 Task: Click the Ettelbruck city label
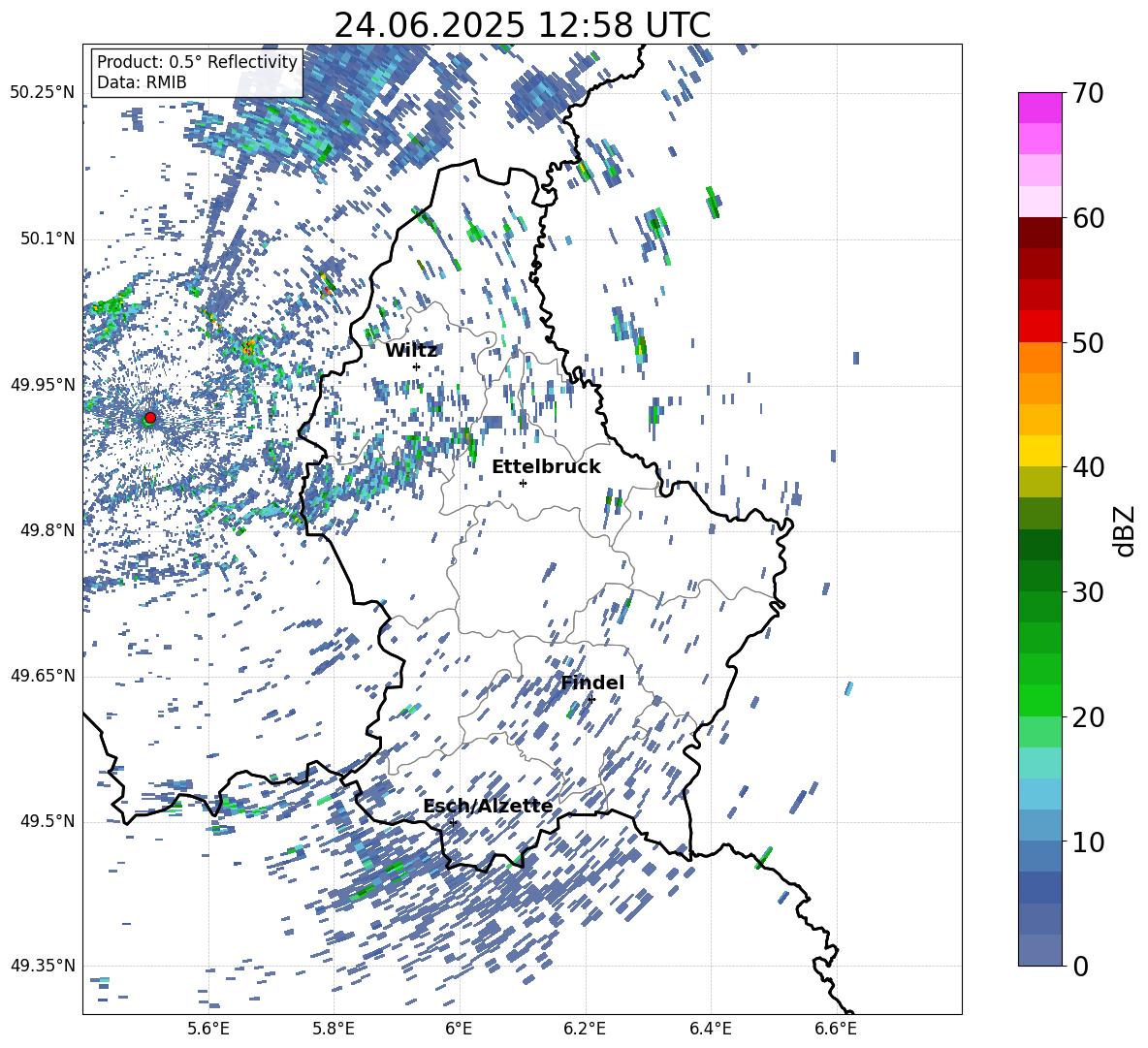(x=546, y=466)
